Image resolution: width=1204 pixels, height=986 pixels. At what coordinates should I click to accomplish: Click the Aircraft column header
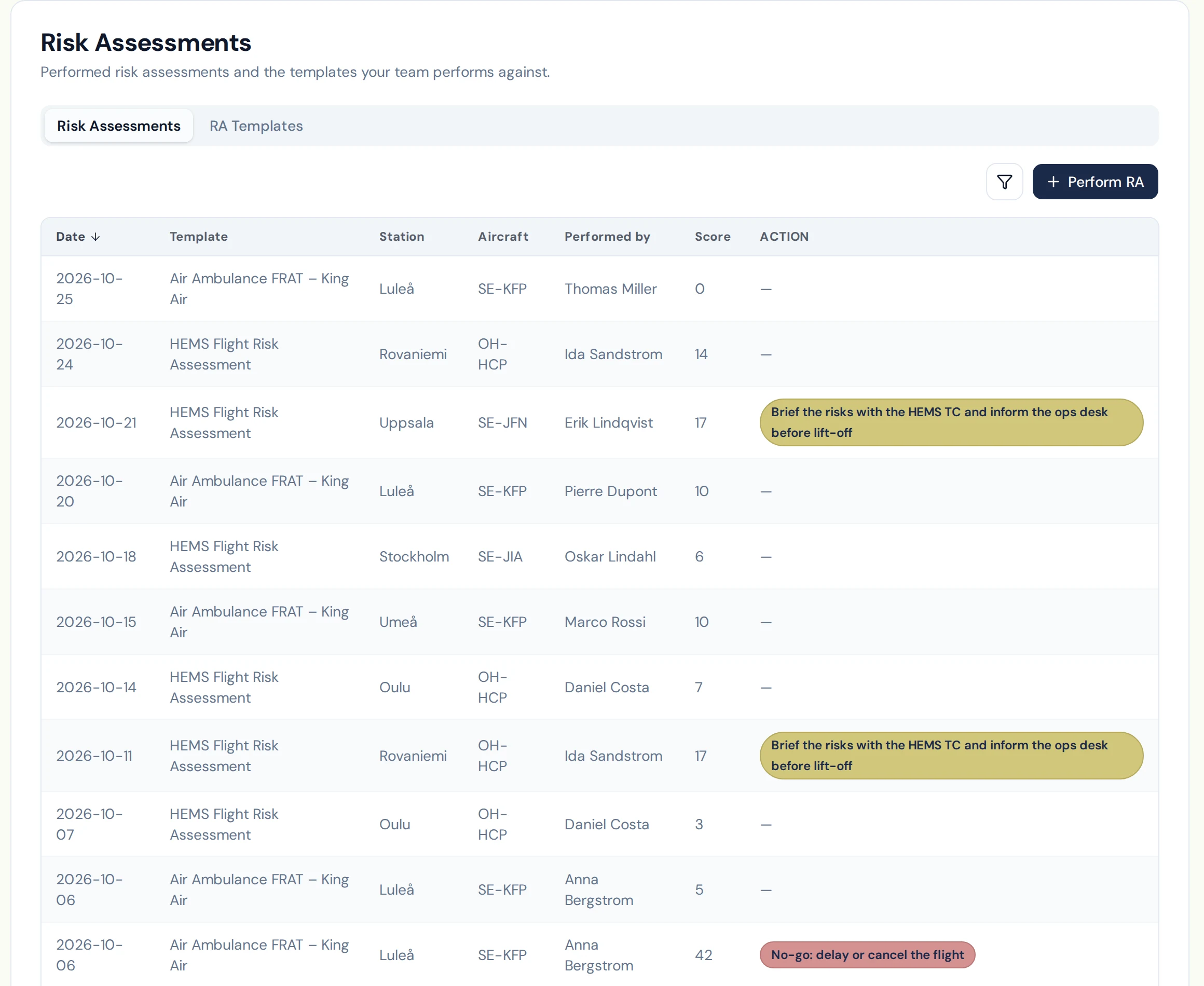click(x=502, y=236)
